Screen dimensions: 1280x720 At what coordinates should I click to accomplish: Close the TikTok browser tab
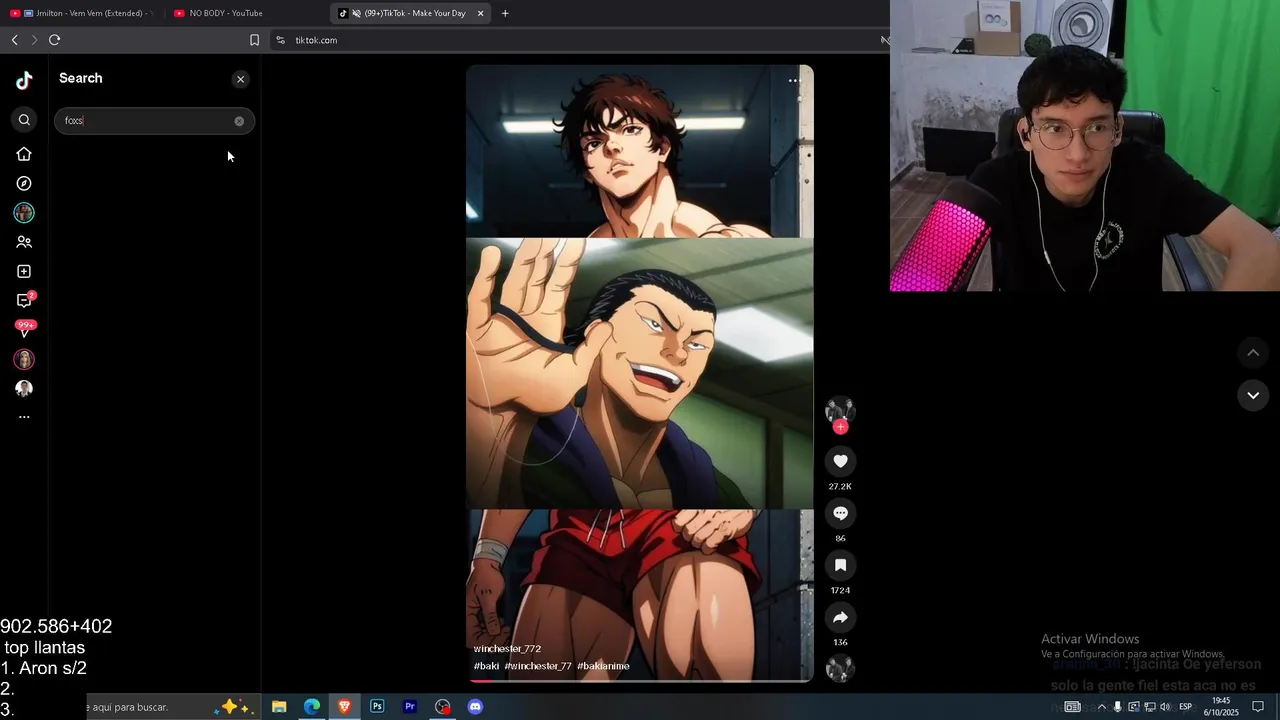pos(481,13)
